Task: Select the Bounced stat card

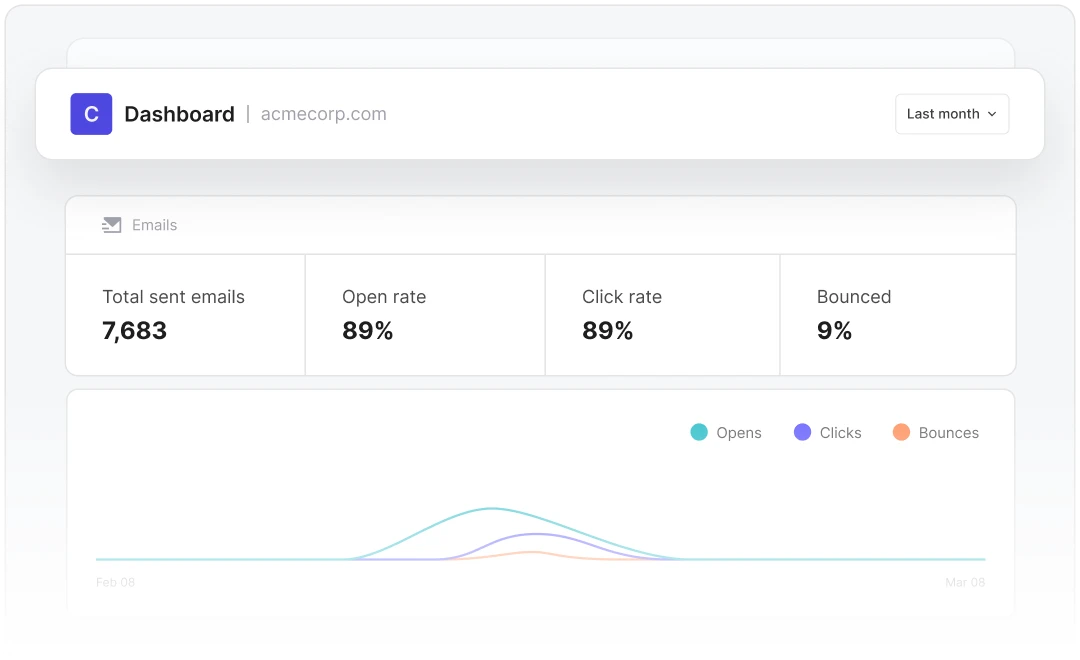Action: pos(897,315)
